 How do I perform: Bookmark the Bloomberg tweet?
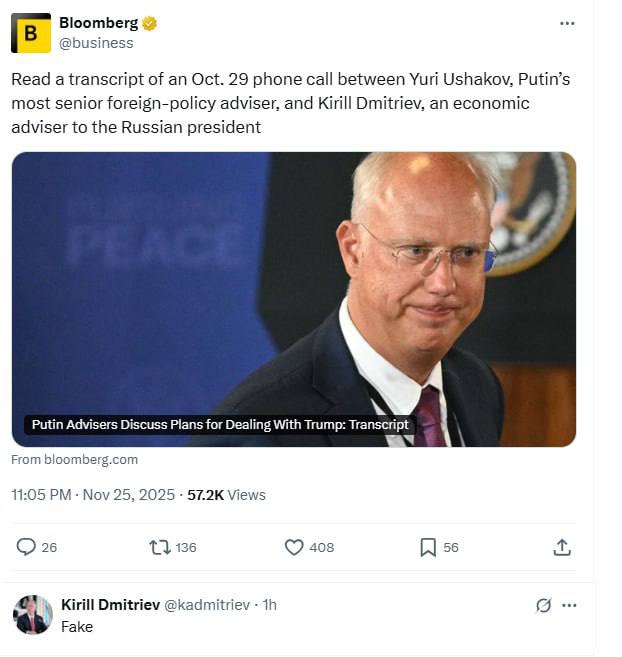click(x=428, y=547)
